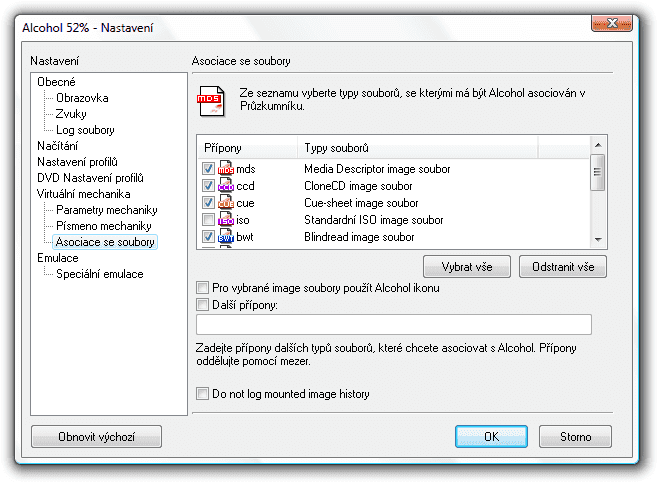Image resolution: width=658 pixels, height=483 pixels.
Task: Click the file list scroll up arrow
Action: pos(598,145)
